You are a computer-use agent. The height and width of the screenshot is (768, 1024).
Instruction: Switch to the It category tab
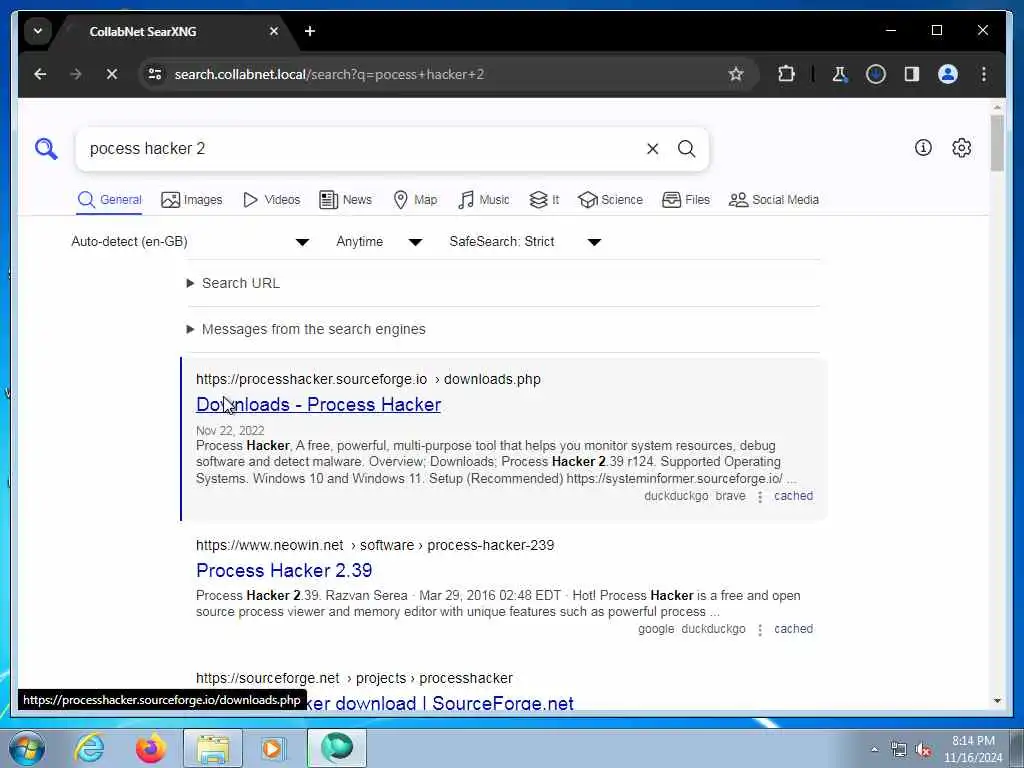(x=544, y=200)
